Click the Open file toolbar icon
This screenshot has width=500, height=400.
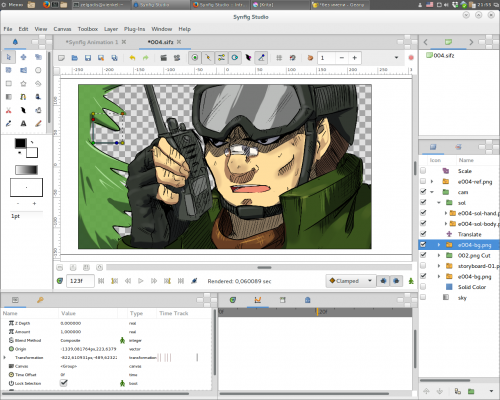point(75,58)
